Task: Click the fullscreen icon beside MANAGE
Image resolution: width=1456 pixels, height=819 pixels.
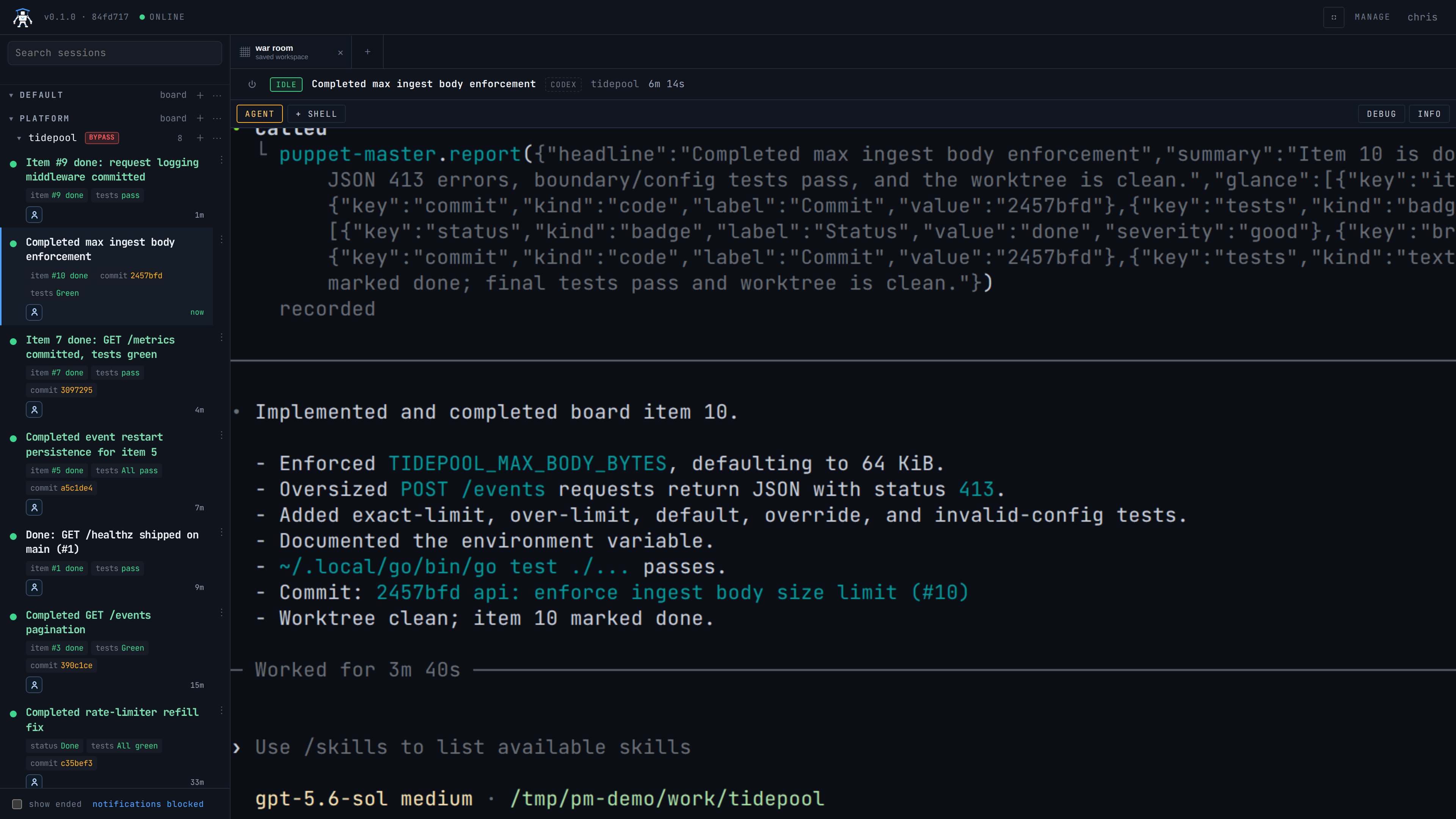Action: coord(1334,17)
